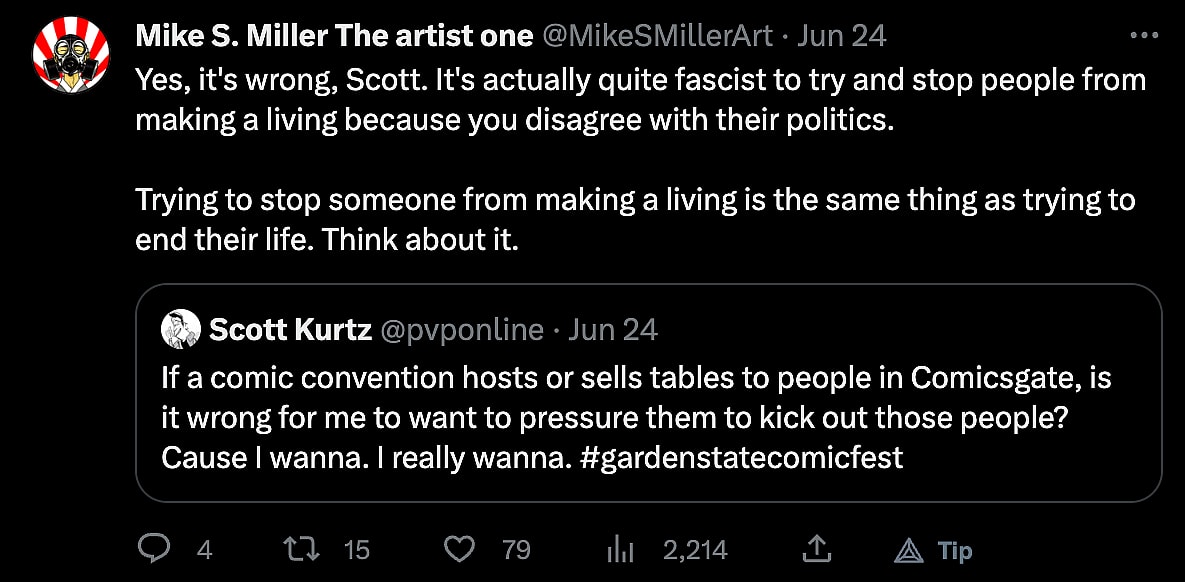1185x582 pixels.
Task: Click the share upload arrow icon
Action: [x=817, y=548]
